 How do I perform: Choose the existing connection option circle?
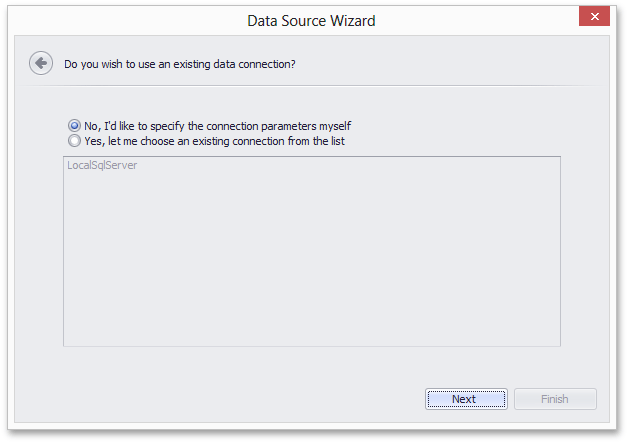pyautogui.click(x=74, y=141)
